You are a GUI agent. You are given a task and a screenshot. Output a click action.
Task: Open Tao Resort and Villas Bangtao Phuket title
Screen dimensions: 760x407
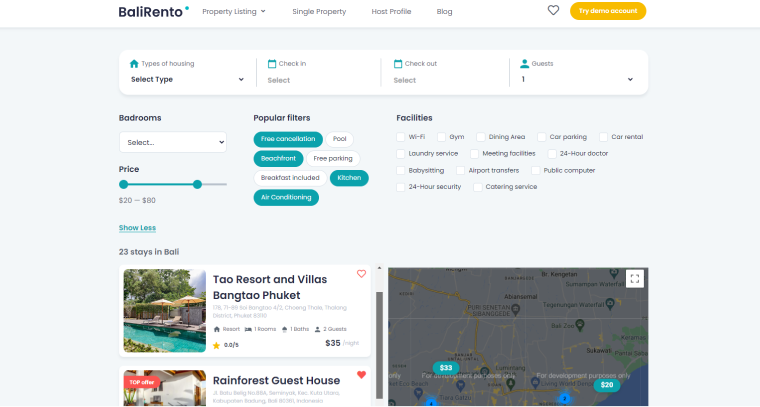click(x=270, y=287)
